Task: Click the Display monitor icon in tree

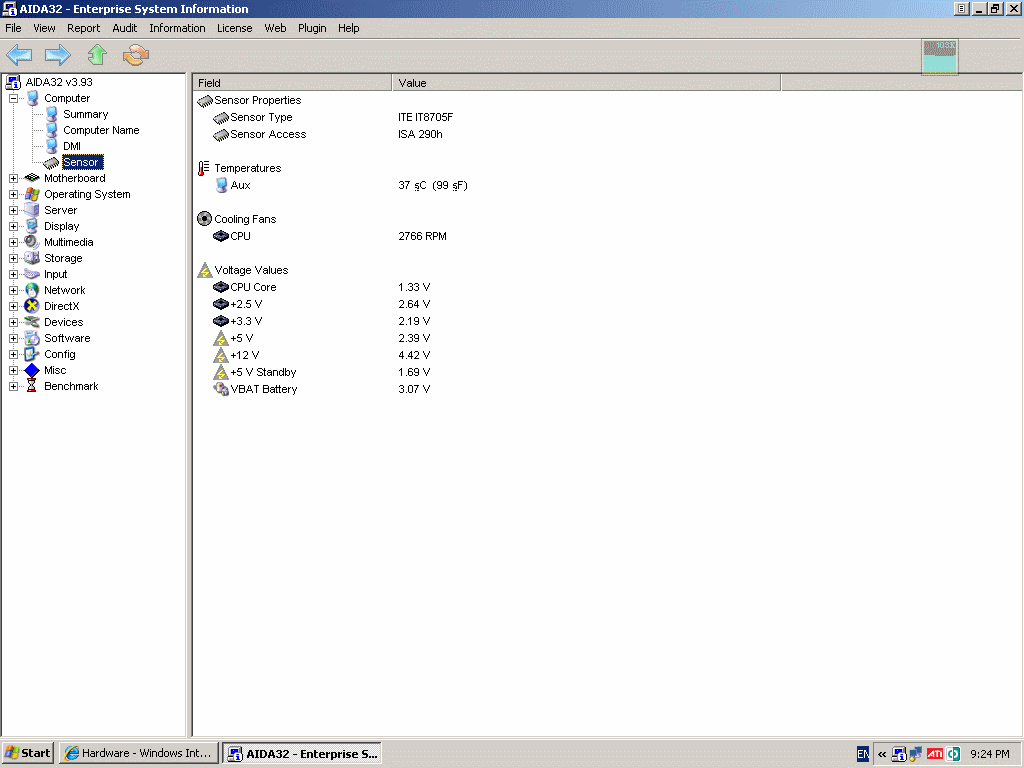Action: coord(32,227)
